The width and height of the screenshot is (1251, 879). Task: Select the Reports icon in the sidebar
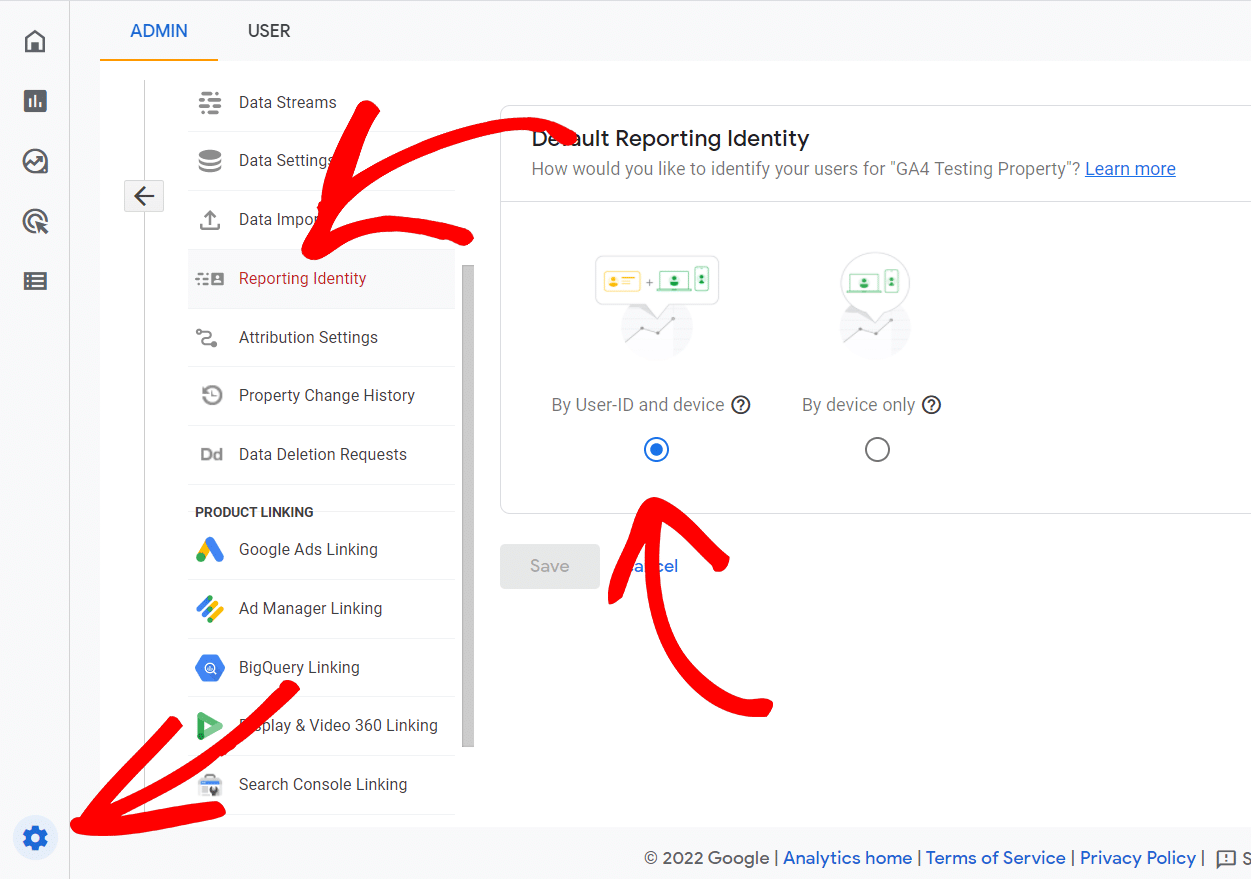pos(34,101)
